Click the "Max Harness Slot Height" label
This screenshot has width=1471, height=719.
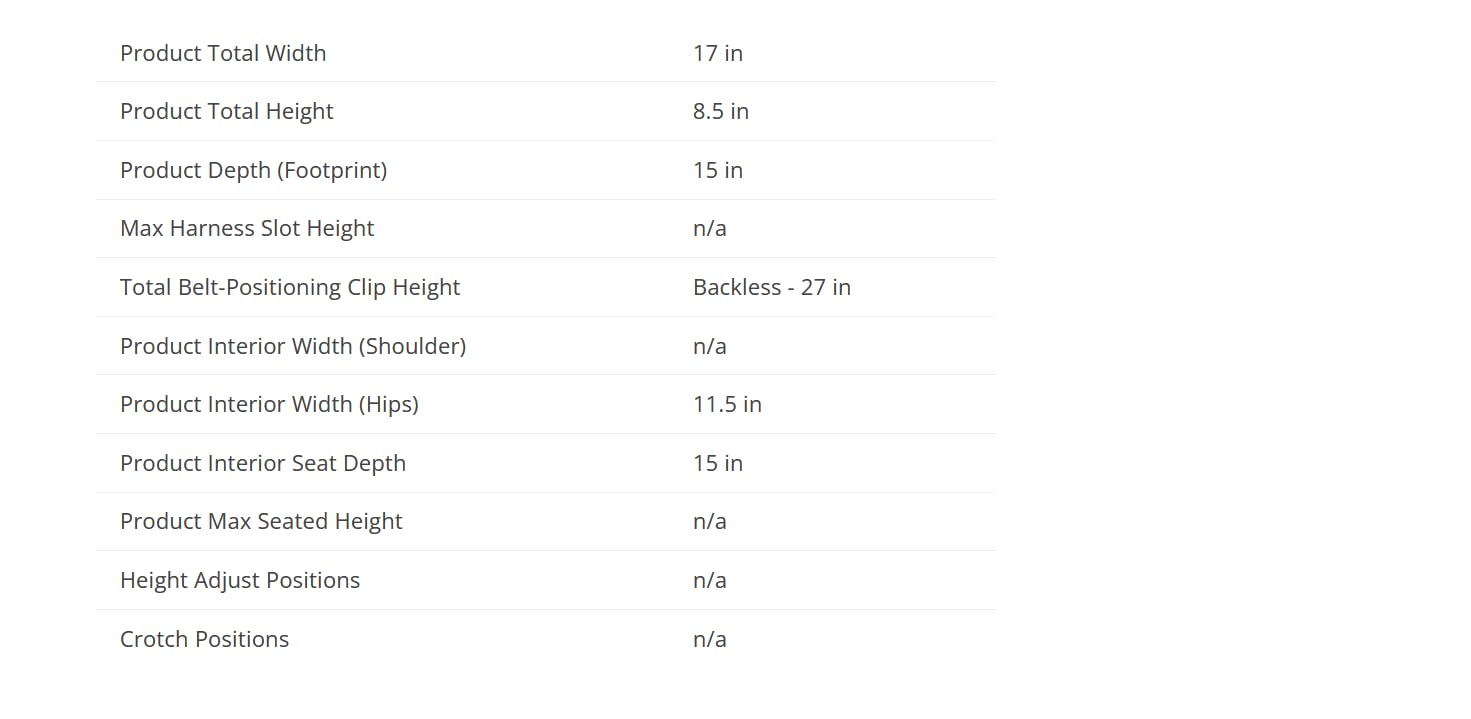pyautogui.click(x=247, y=228)
